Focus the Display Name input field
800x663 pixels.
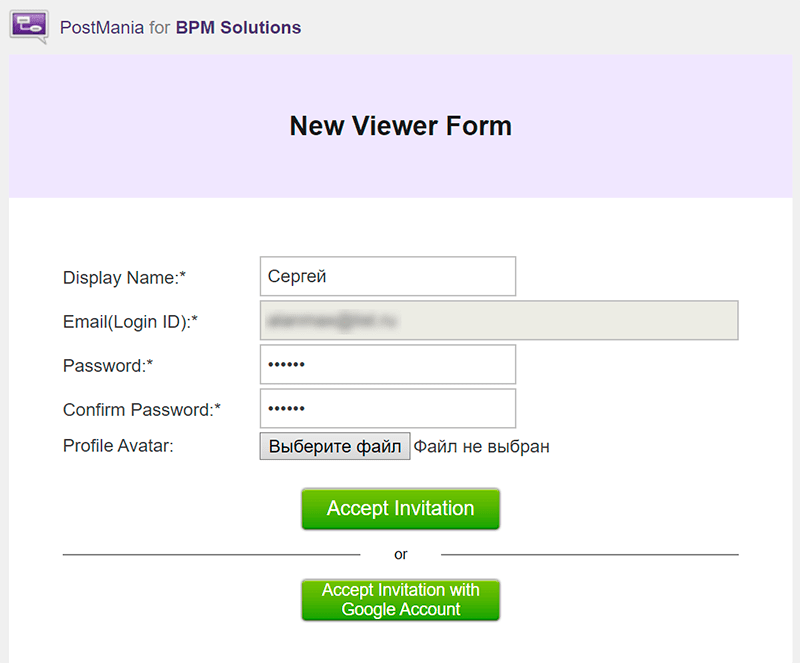coord(387,276)
